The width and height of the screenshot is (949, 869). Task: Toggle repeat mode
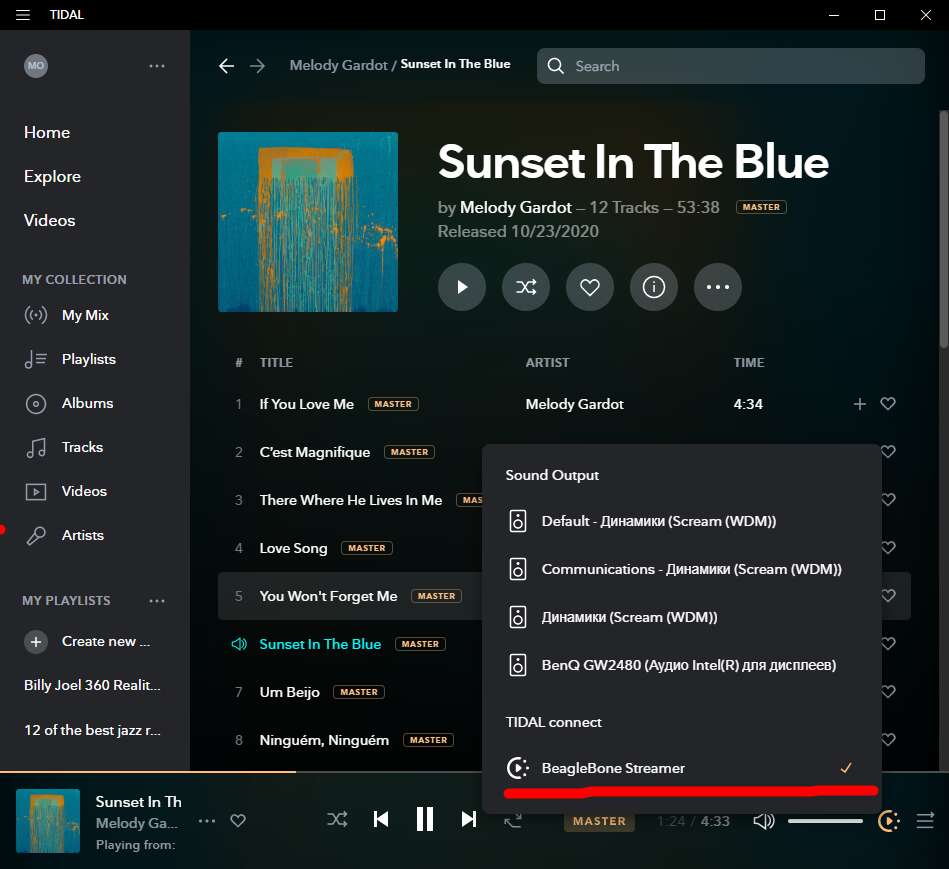513,821
